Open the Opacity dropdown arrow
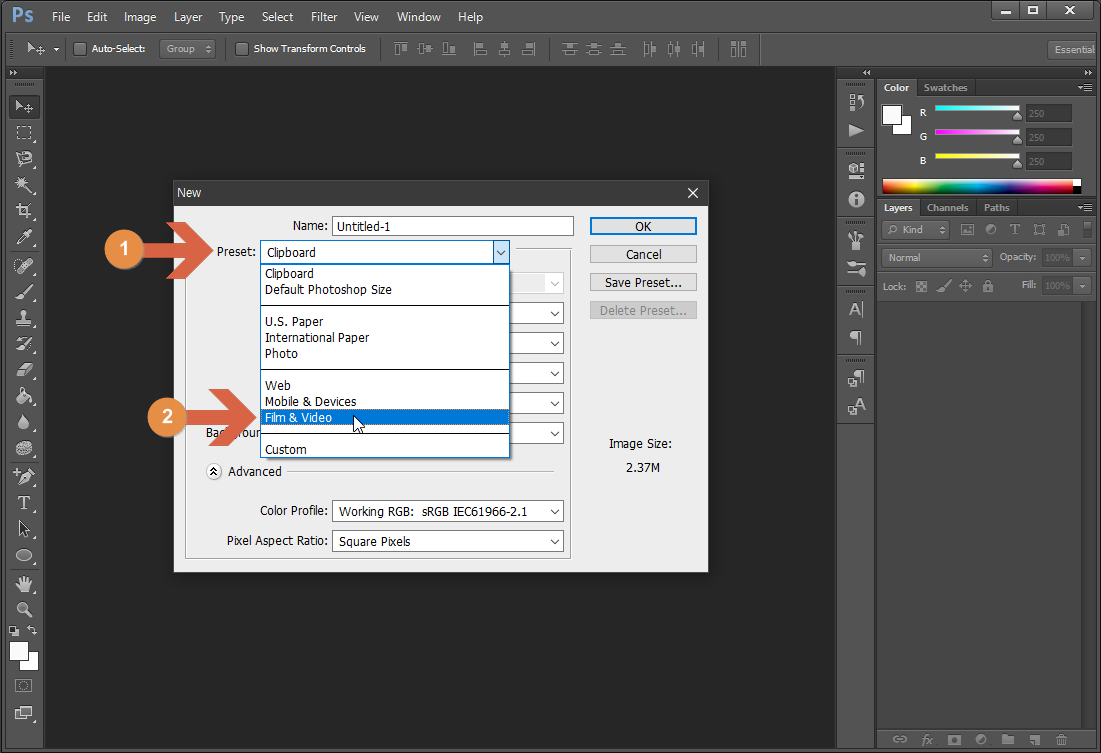1101x753 pixels. 1083,258
